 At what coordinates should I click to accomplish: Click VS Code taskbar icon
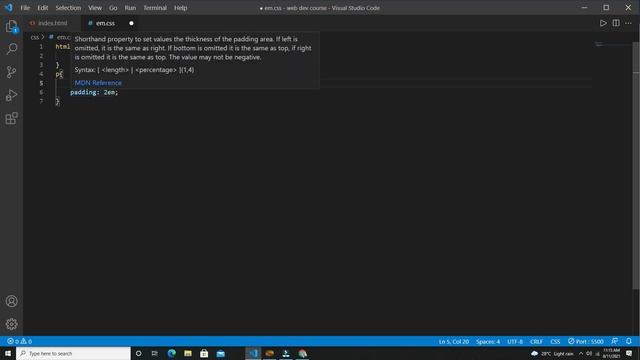click(x=253, y=353)
